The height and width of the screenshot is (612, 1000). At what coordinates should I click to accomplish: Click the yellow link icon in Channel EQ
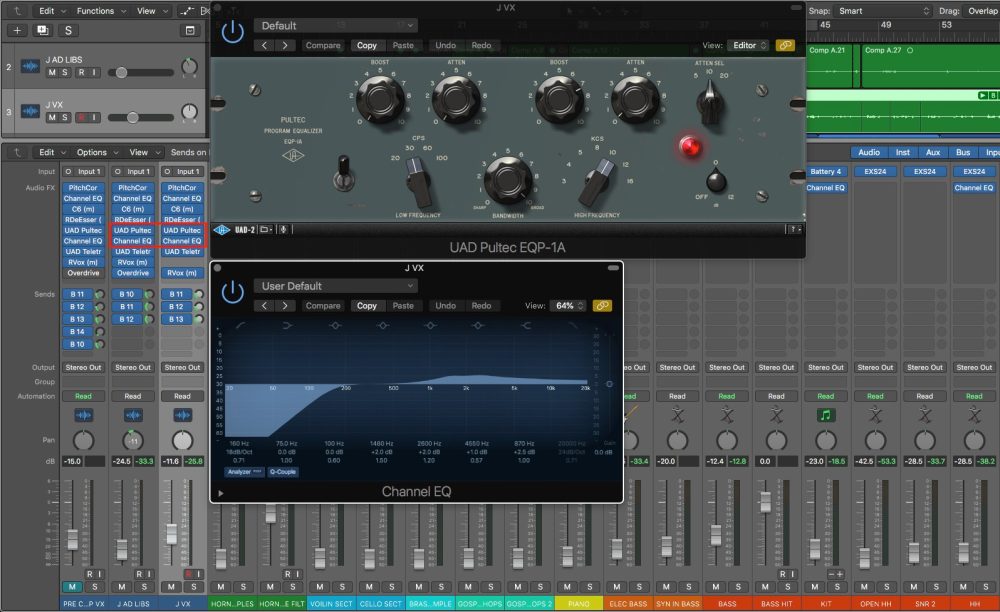(602, 305)
